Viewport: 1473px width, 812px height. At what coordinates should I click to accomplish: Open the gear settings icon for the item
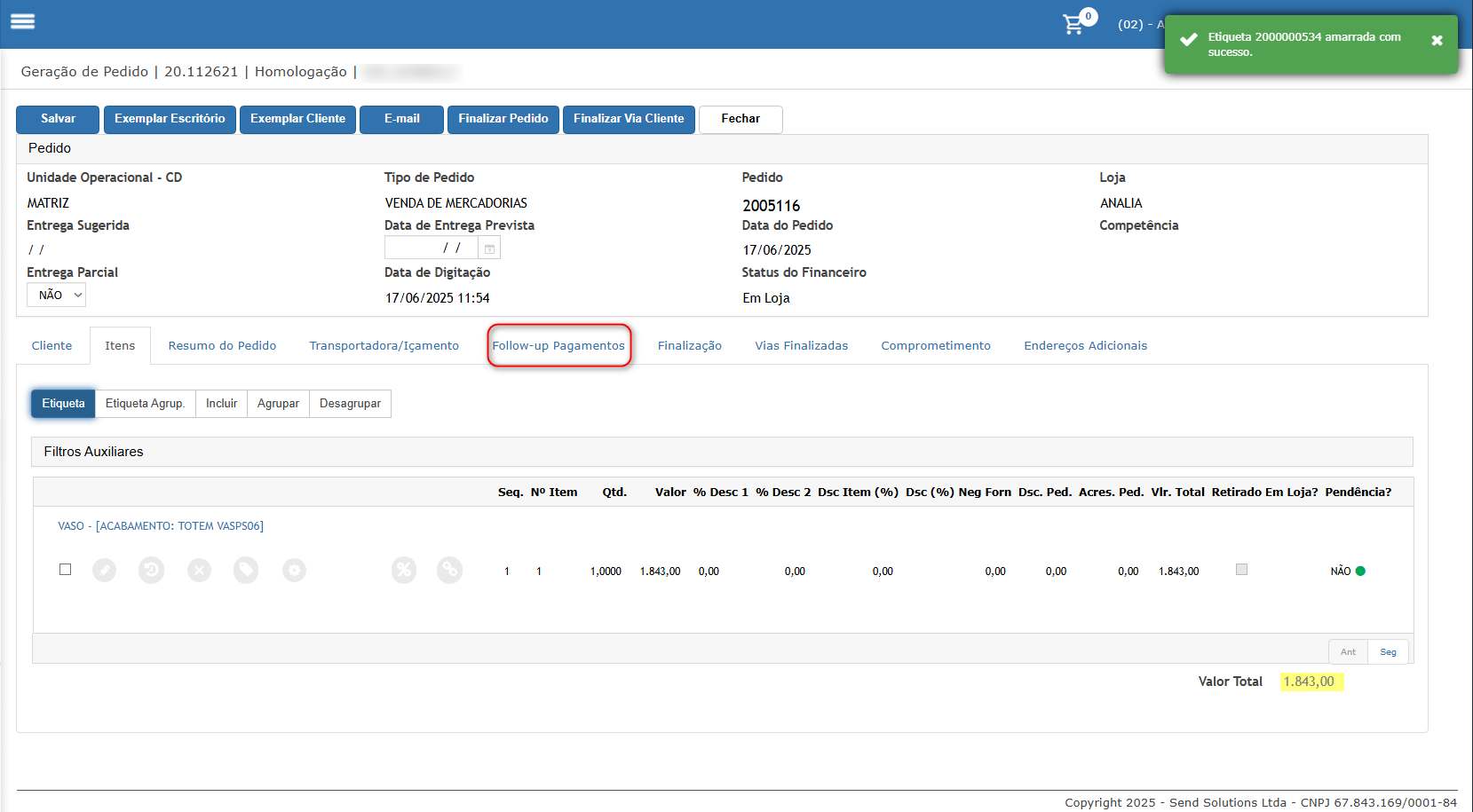[294, 570]
